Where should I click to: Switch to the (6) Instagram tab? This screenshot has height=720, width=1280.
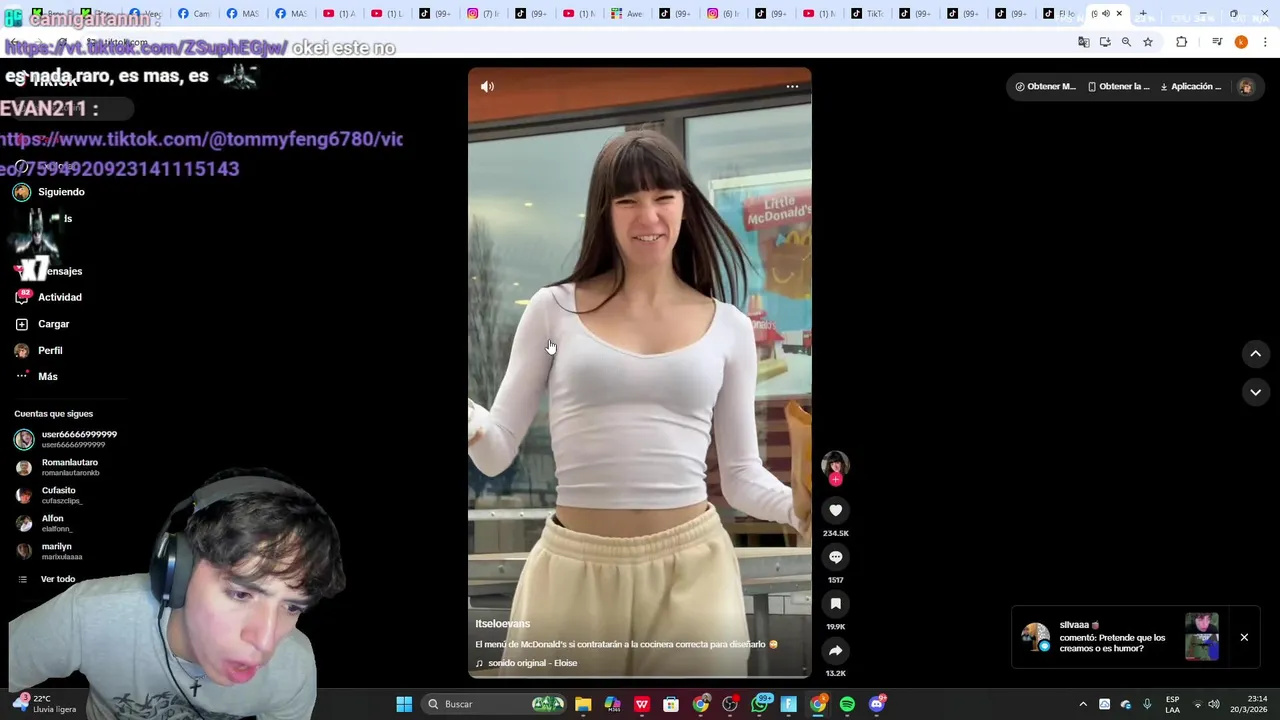pyautogui.click(x=725, y=14)
